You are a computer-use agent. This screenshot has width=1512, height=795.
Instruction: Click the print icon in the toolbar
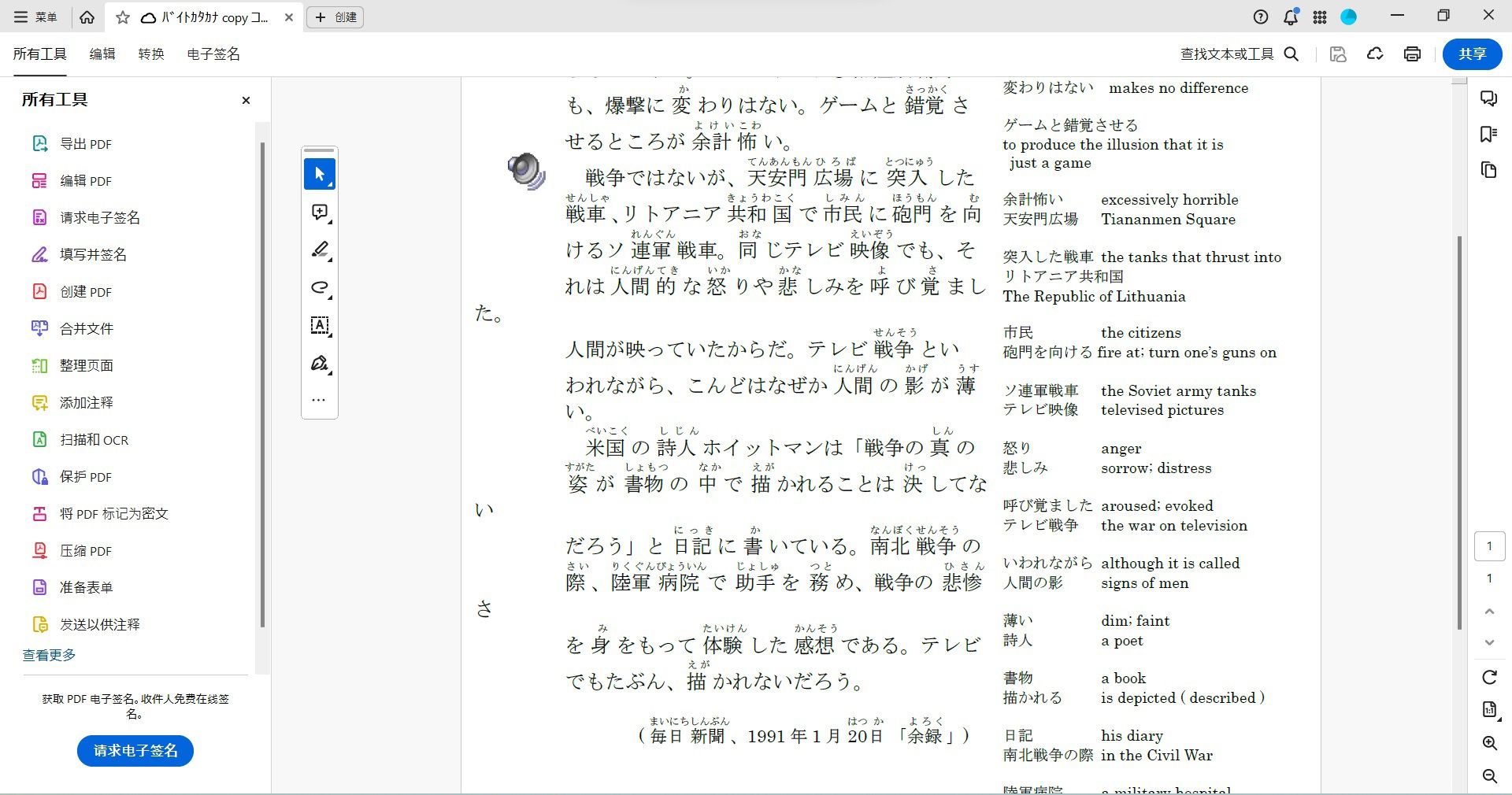pos(1412,54)
